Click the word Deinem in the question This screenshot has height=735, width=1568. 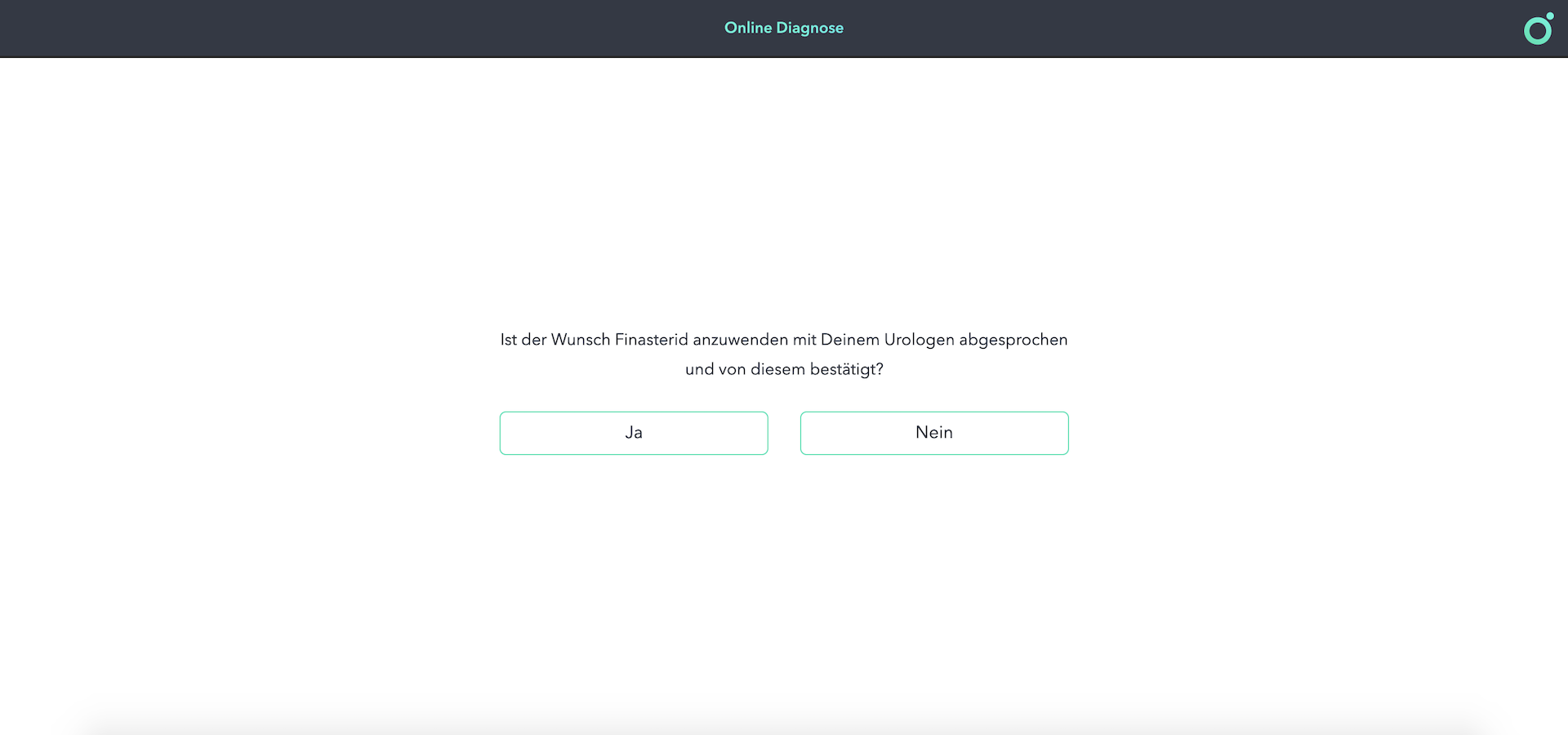tap(850, 340)
